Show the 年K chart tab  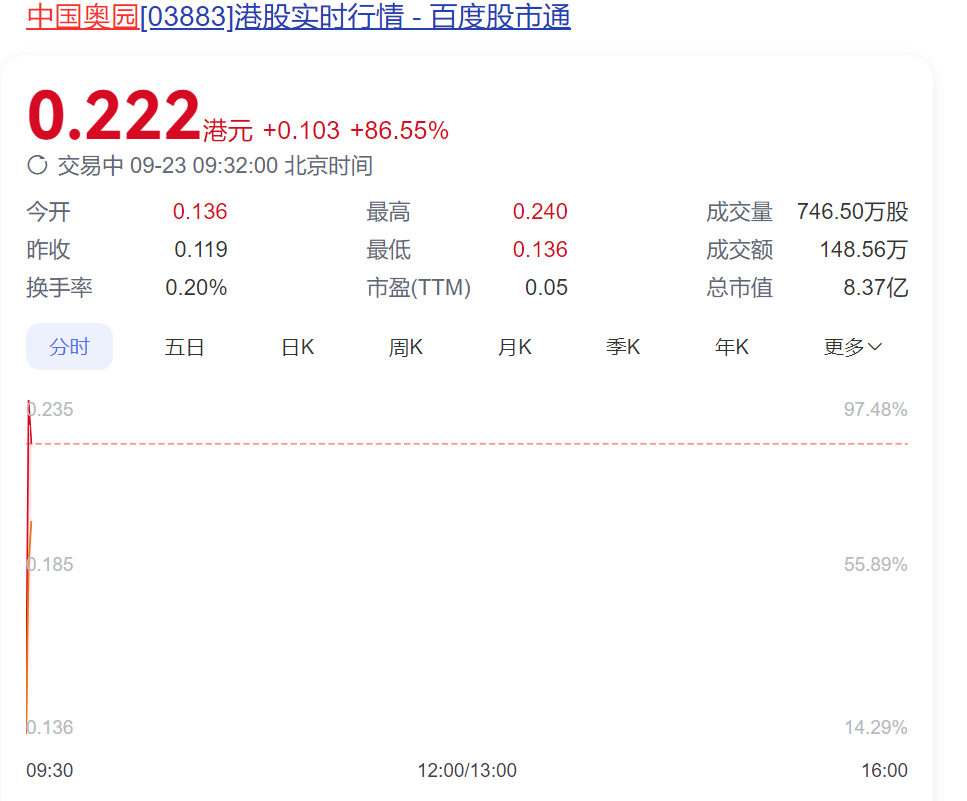pyautogui.click(x=732, y=347)
